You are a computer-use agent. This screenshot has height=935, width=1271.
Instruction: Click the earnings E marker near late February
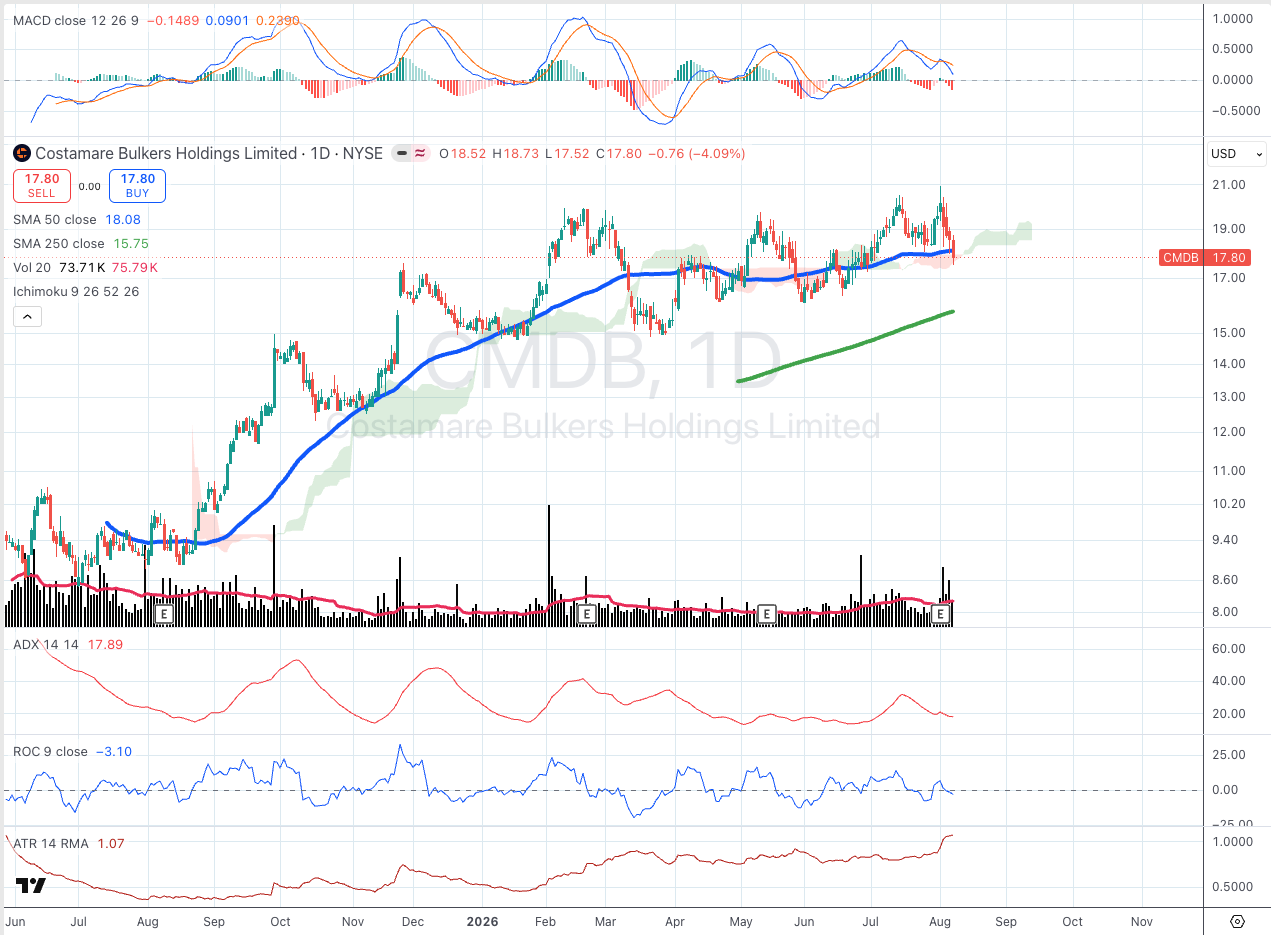coord(587,613)
